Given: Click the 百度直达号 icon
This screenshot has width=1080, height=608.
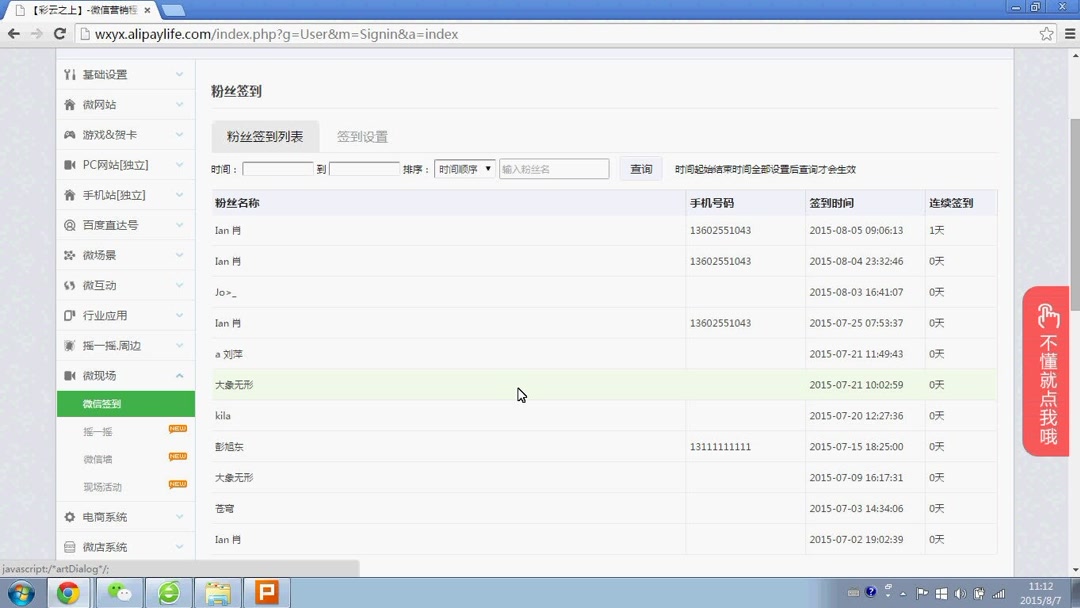Looking at the screenshot, I should (x=68, y=225).
